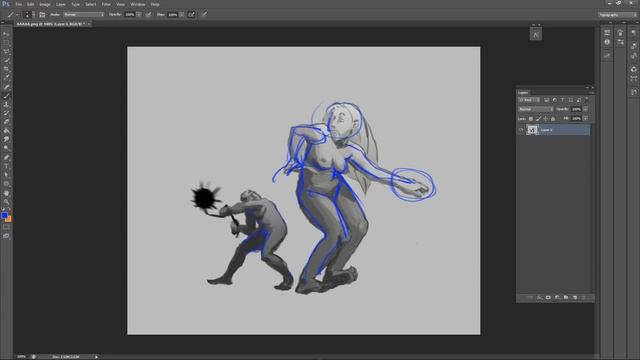The image size is (640, 360).
Task: Select the Magic Wand tool
Action: (6, 60)
